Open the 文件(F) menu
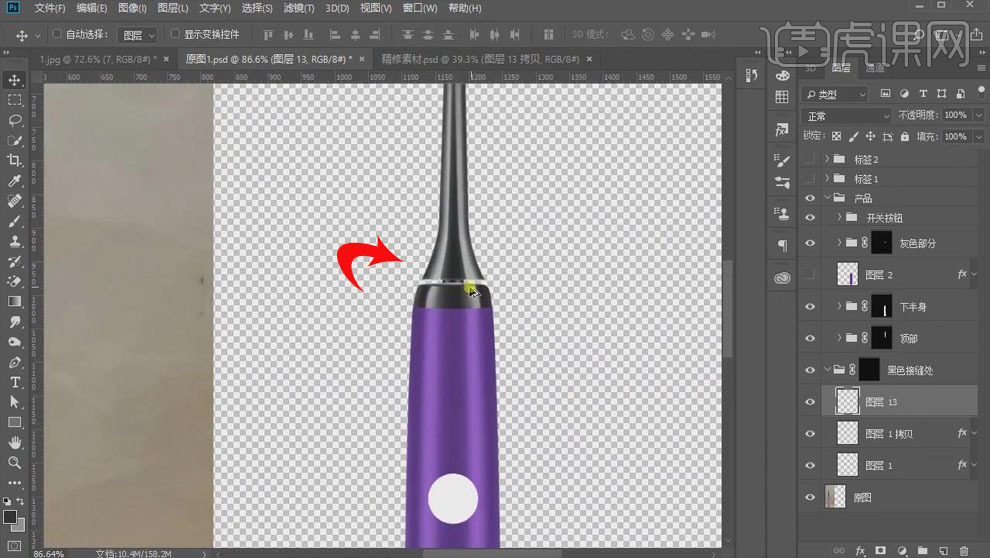The height and width of the screenshot is (558, 990). click(50, 8)
